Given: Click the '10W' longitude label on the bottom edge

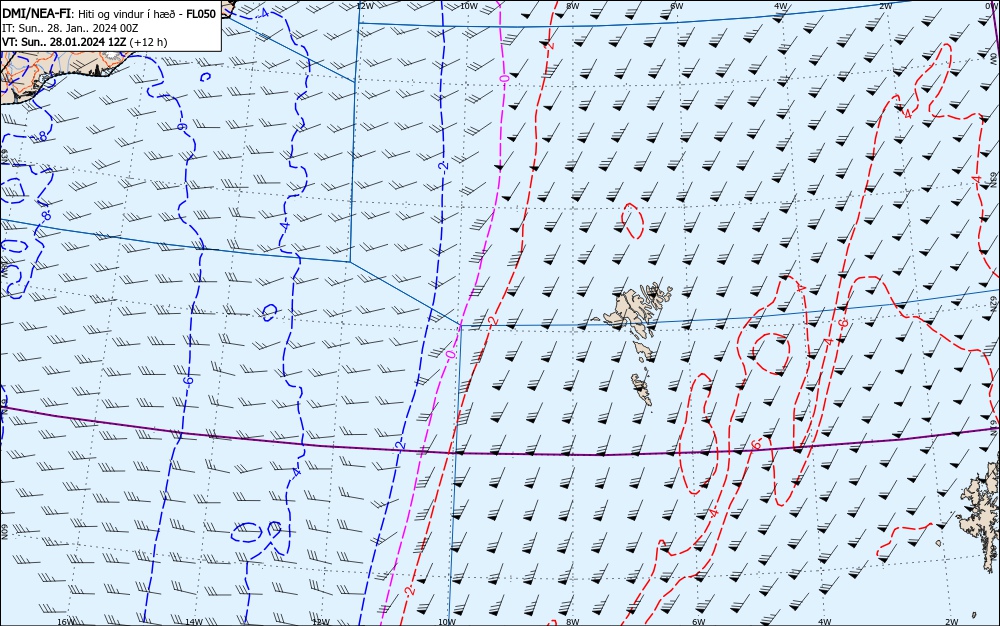Looking at the screenshot, I should coord(447,622).
